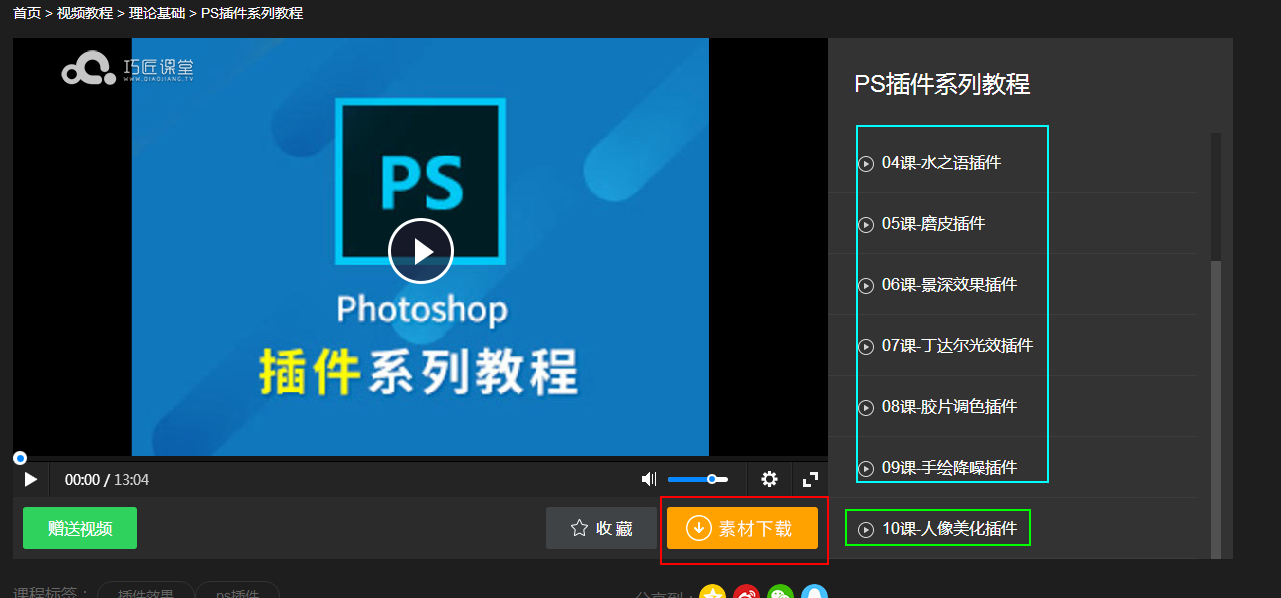Open lesson 05课-磨皮插件
This screenshot has height=598, width=1281.
point(933,224)
